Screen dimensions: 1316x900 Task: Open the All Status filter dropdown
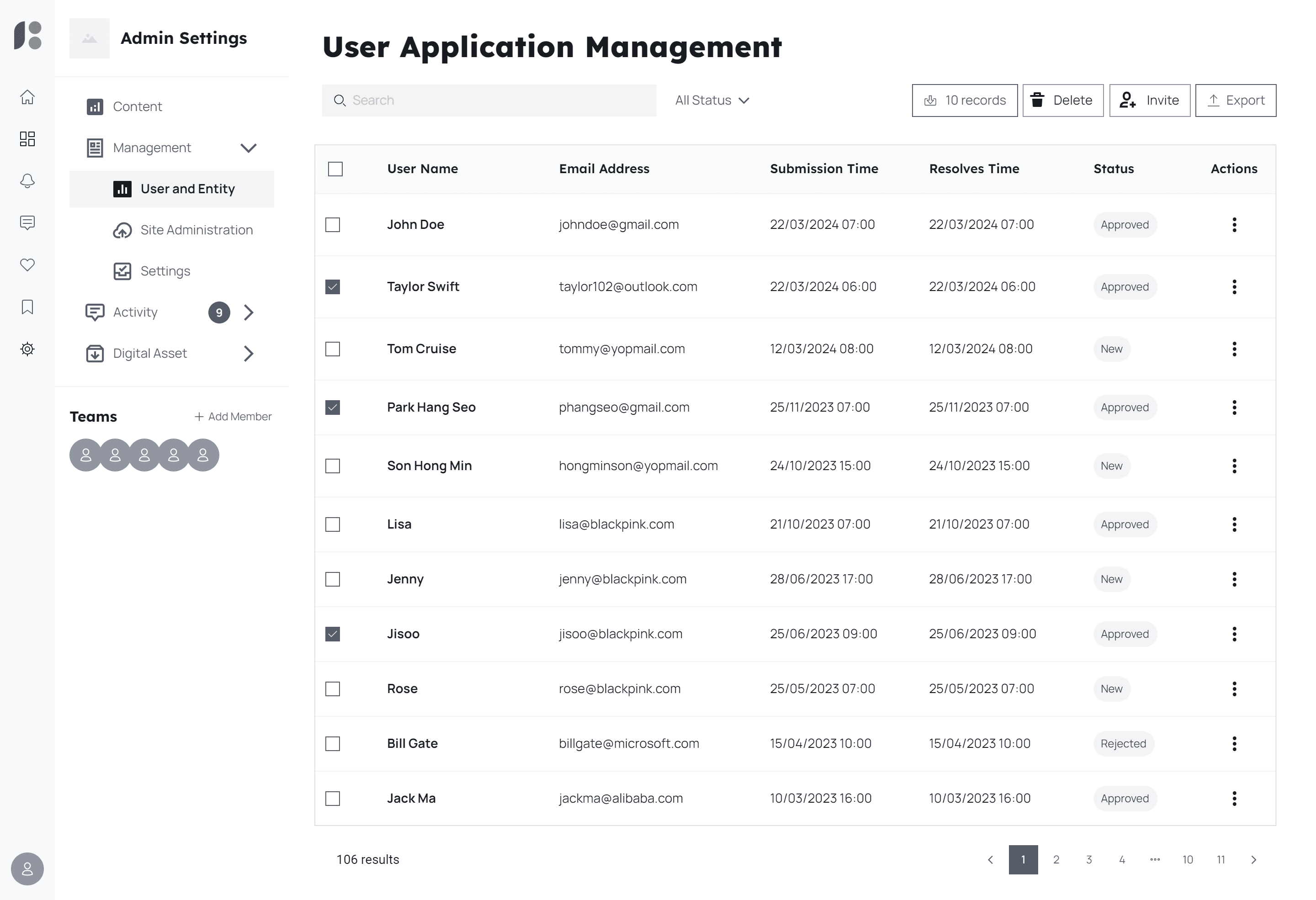pyautogui.click(x=712, y=100)
